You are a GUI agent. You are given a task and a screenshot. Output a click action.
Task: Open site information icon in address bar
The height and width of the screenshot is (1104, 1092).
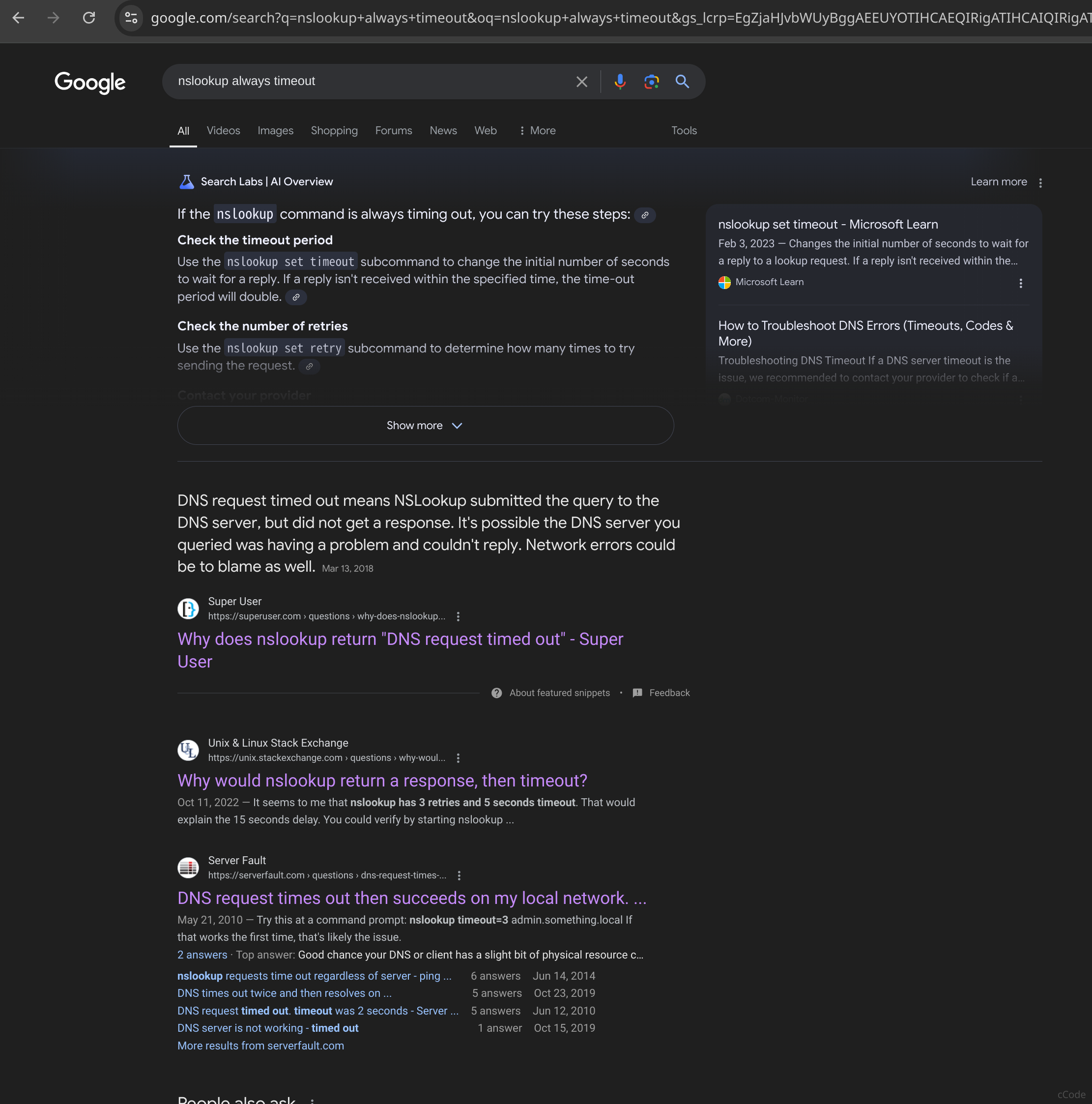pos(131,18)
